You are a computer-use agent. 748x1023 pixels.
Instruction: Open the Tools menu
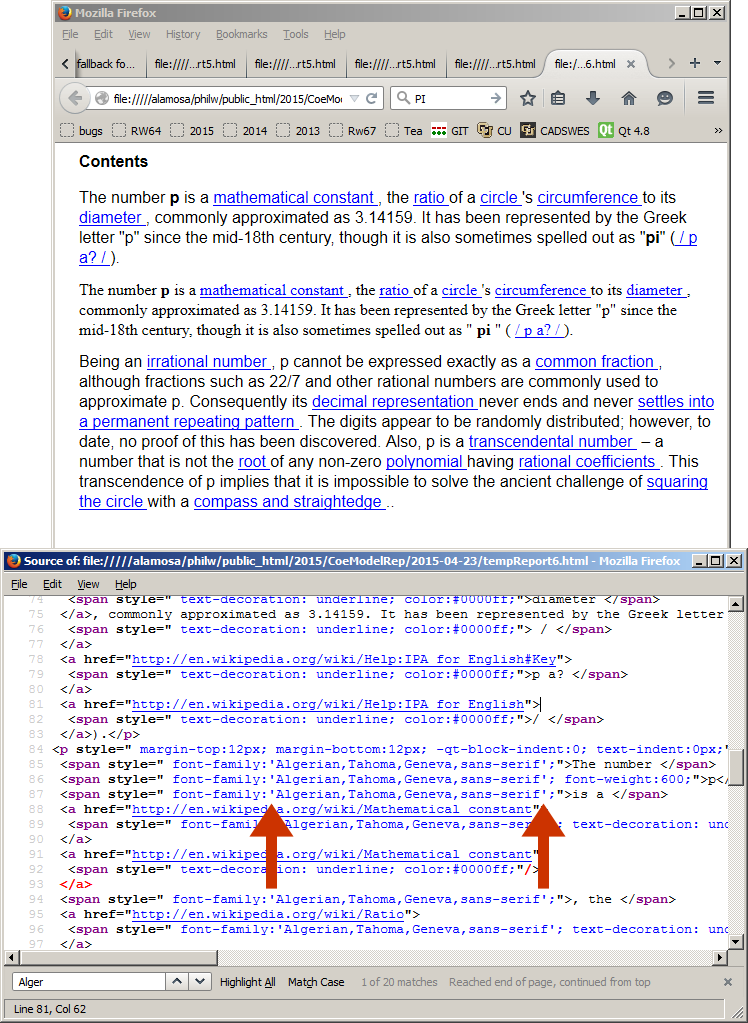[296, 34]
